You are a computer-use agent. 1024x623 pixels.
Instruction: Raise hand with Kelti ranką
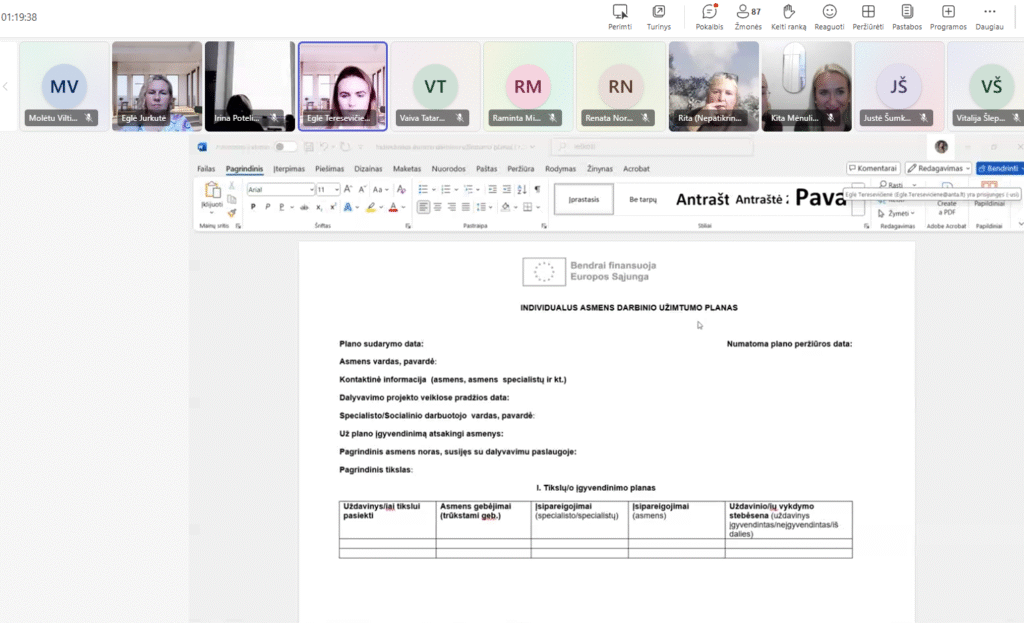788,12
